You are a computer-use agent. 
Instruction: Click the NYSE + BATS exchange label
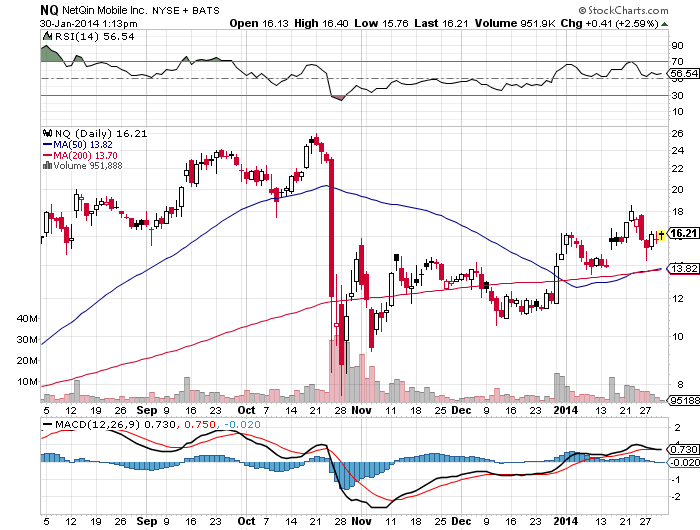point(186,10)
